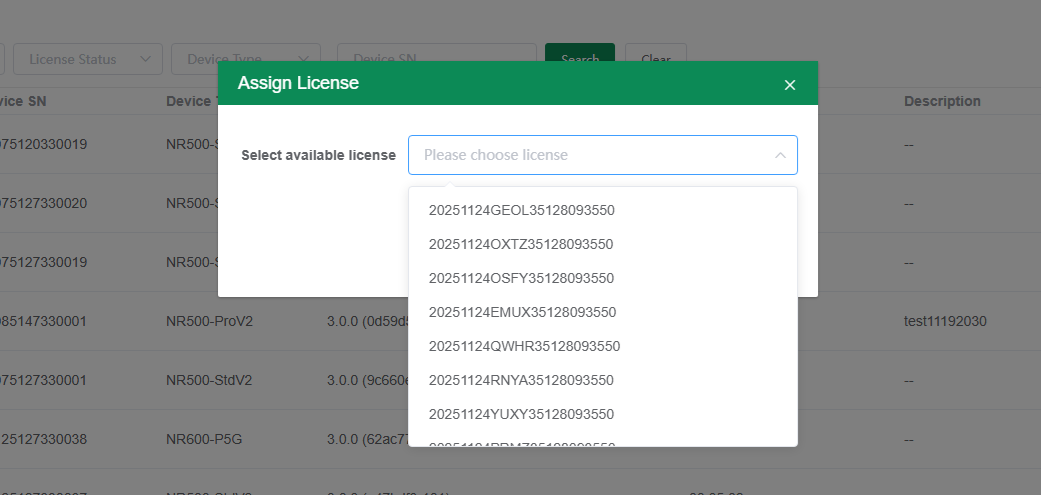Pick license 20251124RNYA35128093550
The height and width of the screenshot is (495, 1041).
pyautogui.click(x=521, y=380)
